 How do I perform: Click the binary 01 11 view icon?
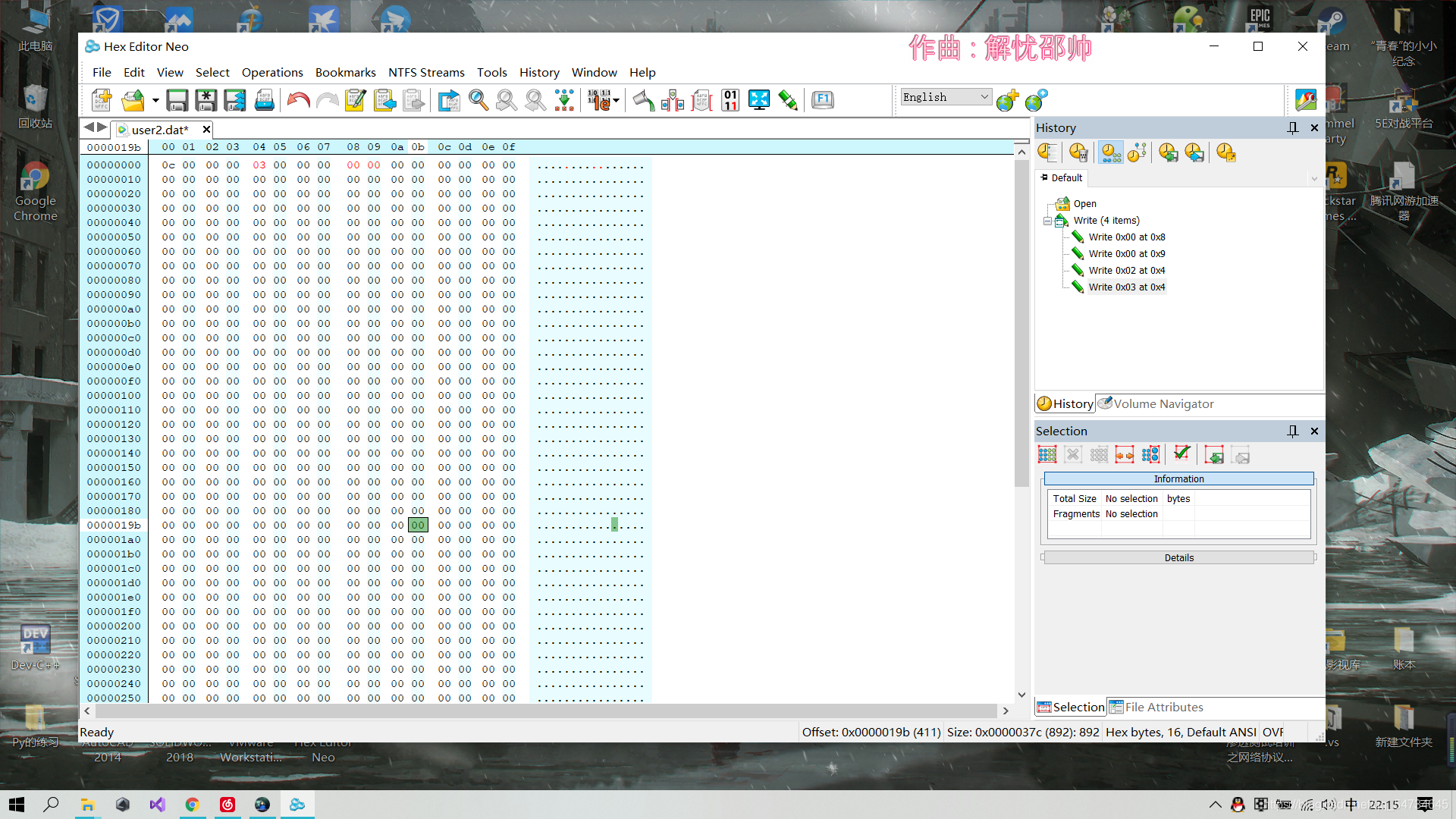click(730, 100)
